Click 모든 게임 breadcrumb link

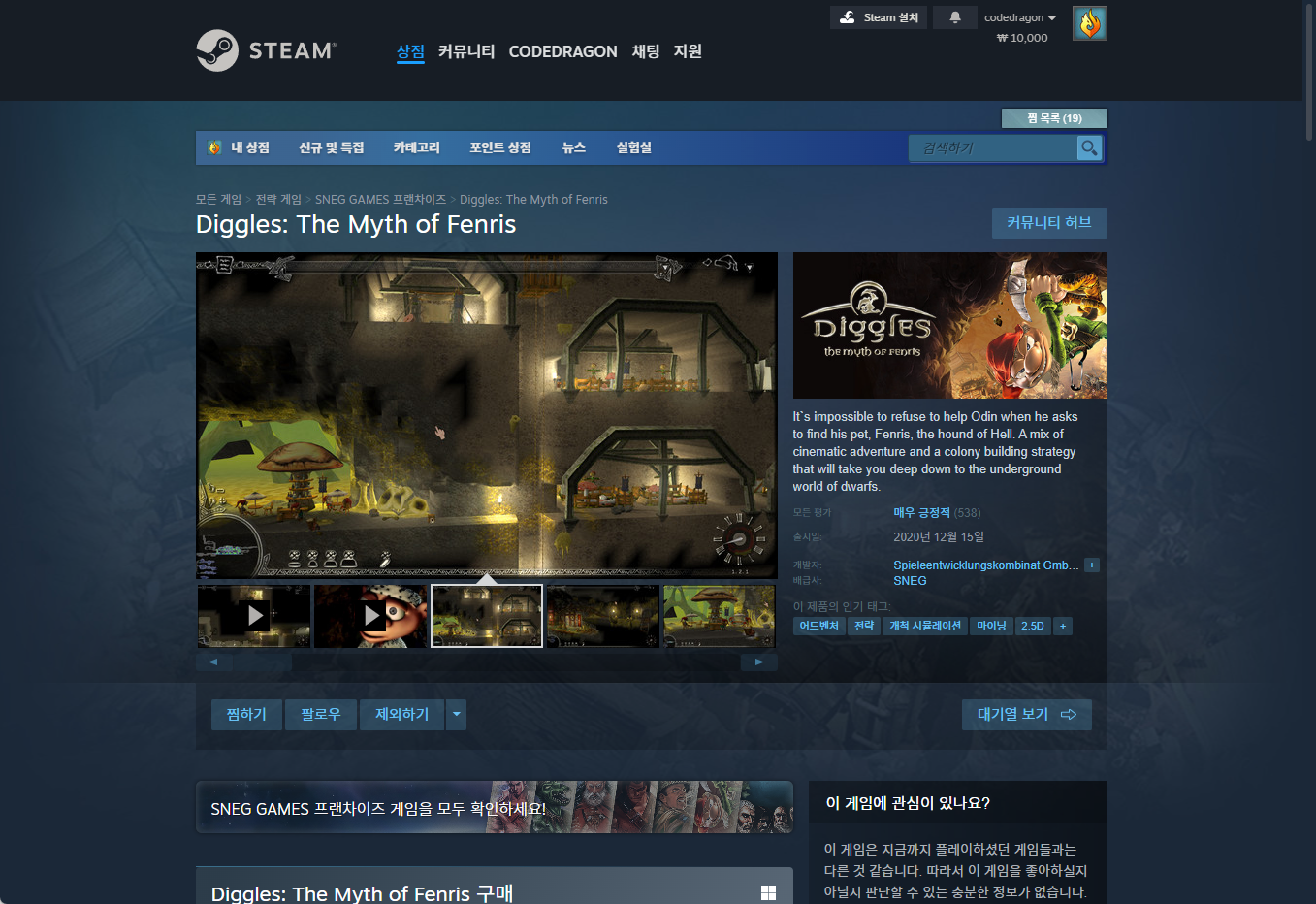click(x=218, y=200)
